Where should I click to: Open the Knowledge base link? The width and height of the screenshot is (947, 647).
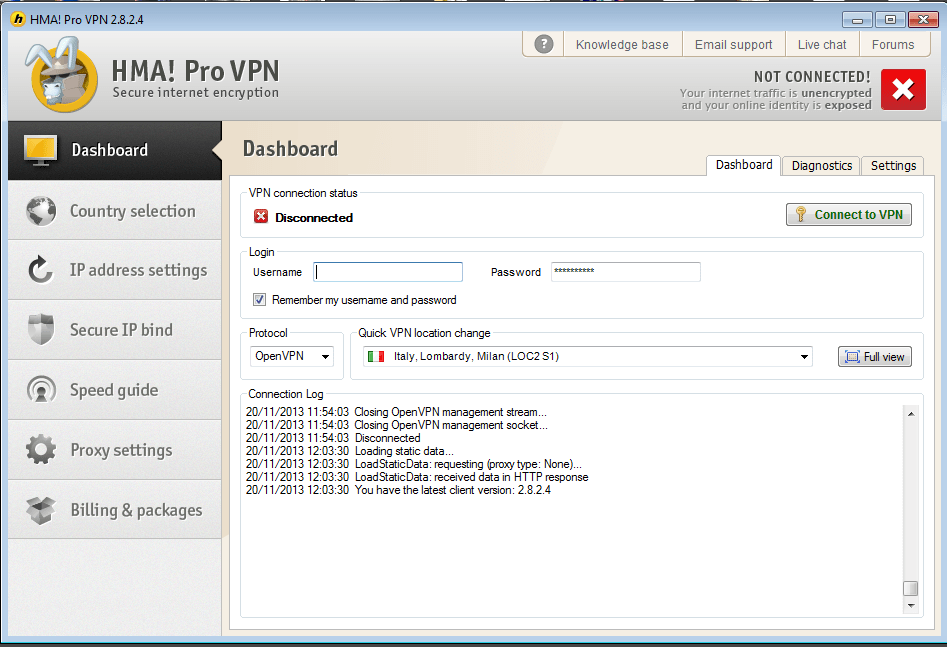[x=622, y=45]
